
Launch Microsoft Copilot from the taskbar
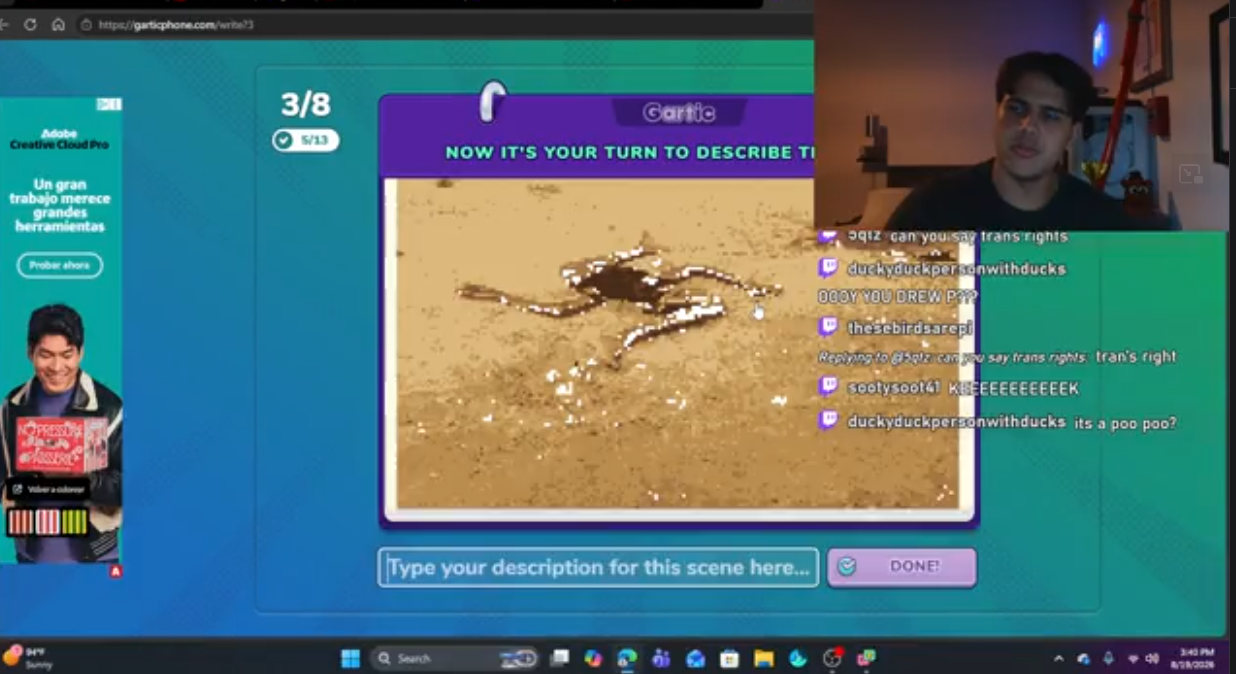[x=594, y=658]
